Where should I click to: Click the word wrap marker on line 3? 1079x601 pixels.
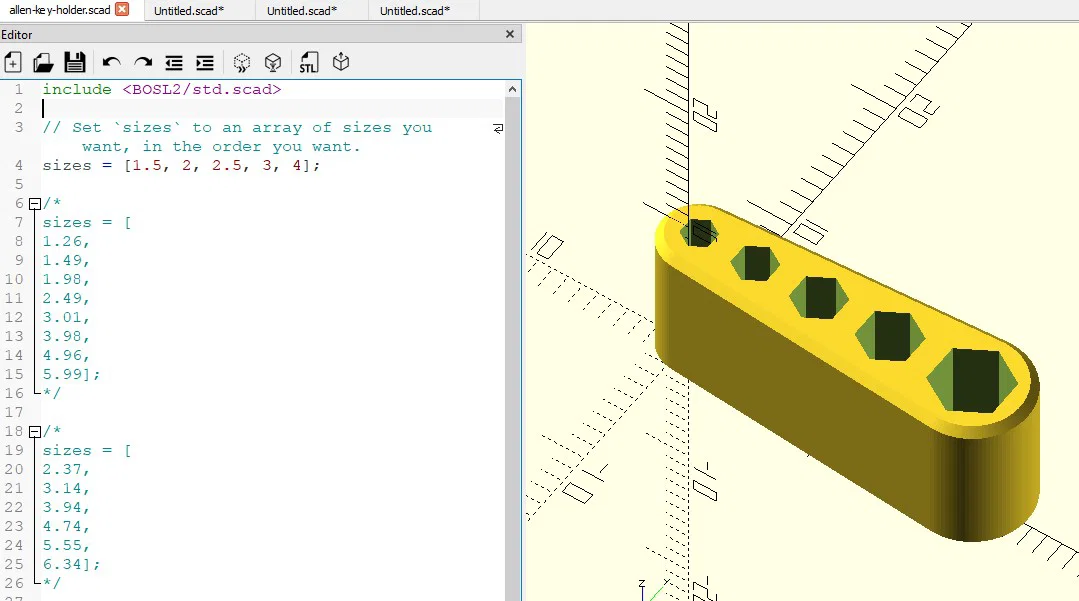click(498, 128)
